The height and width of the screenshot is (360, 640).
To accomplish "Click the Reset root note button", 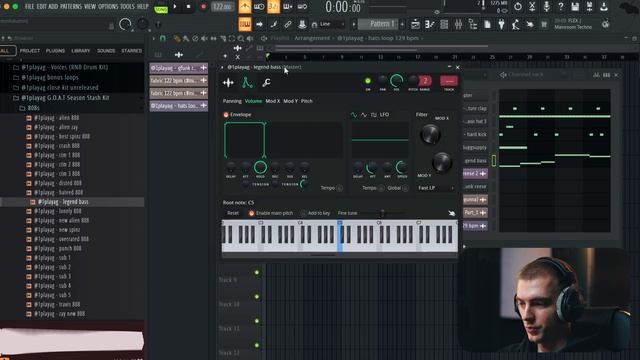I will (233, 213).
